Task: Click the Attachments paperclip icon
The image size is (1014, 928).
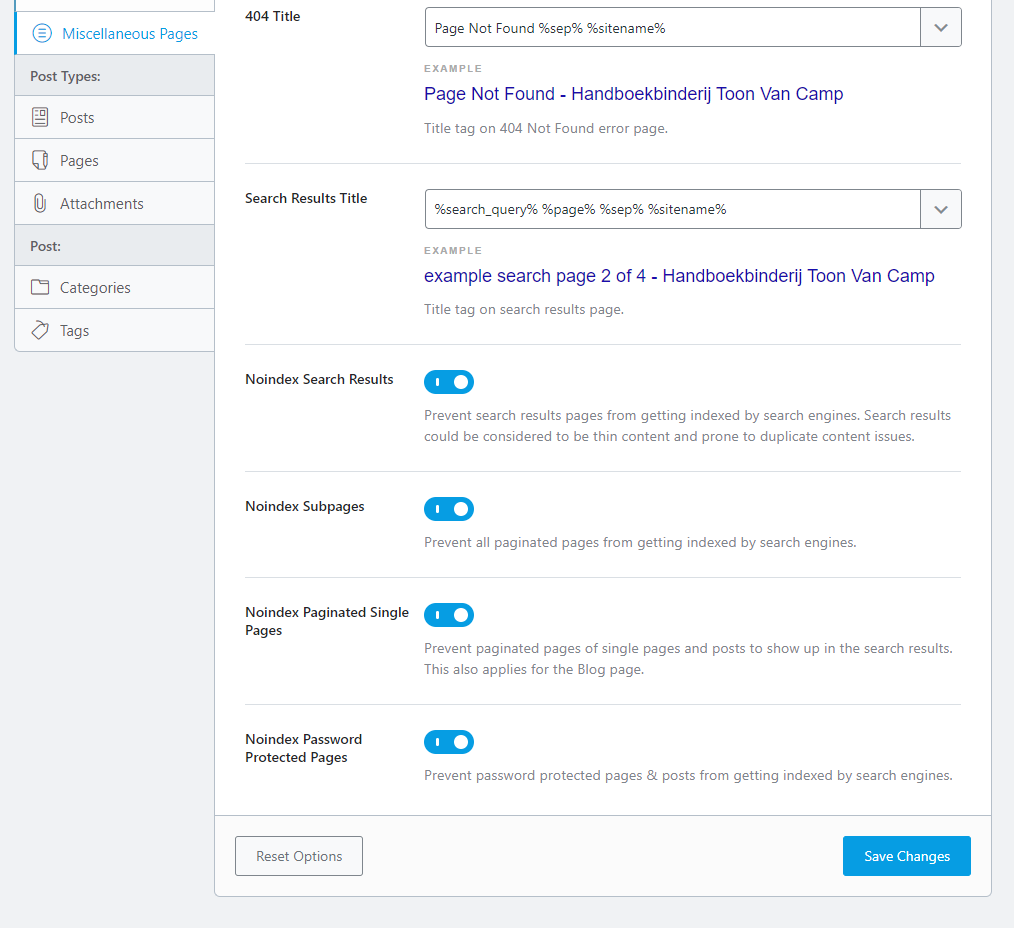Action: (x=40, y=203)
